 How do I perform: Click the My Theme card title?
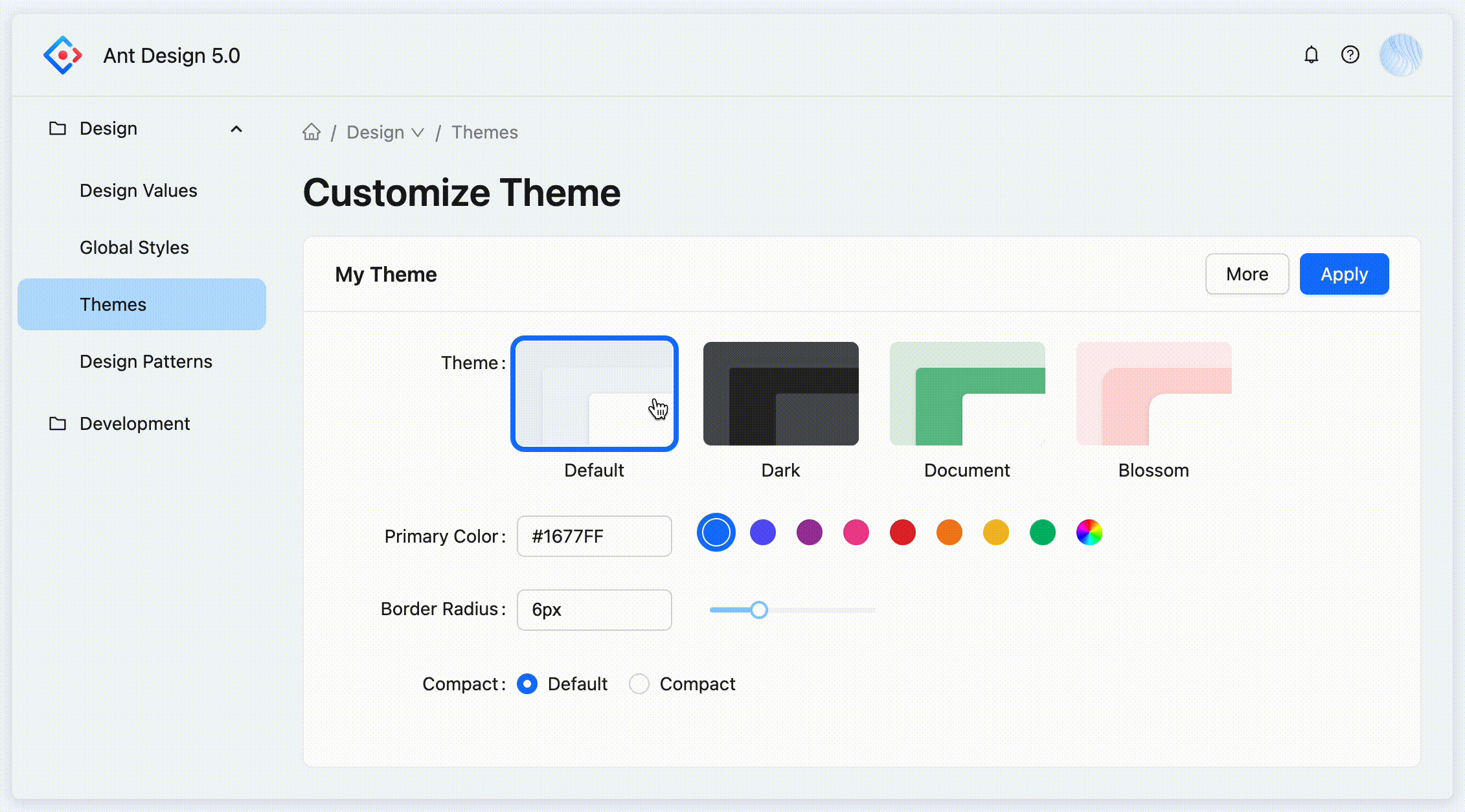[386, 275]
